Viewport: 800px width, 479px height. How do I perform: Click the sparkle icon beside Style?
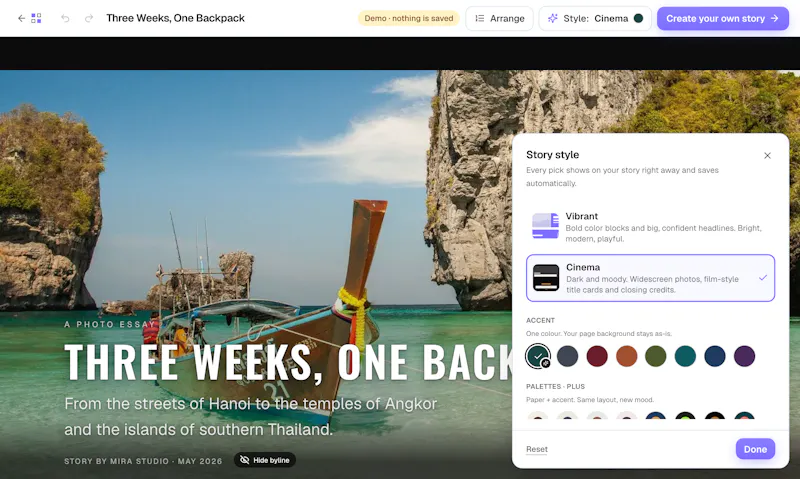click(x=553, y=18)
